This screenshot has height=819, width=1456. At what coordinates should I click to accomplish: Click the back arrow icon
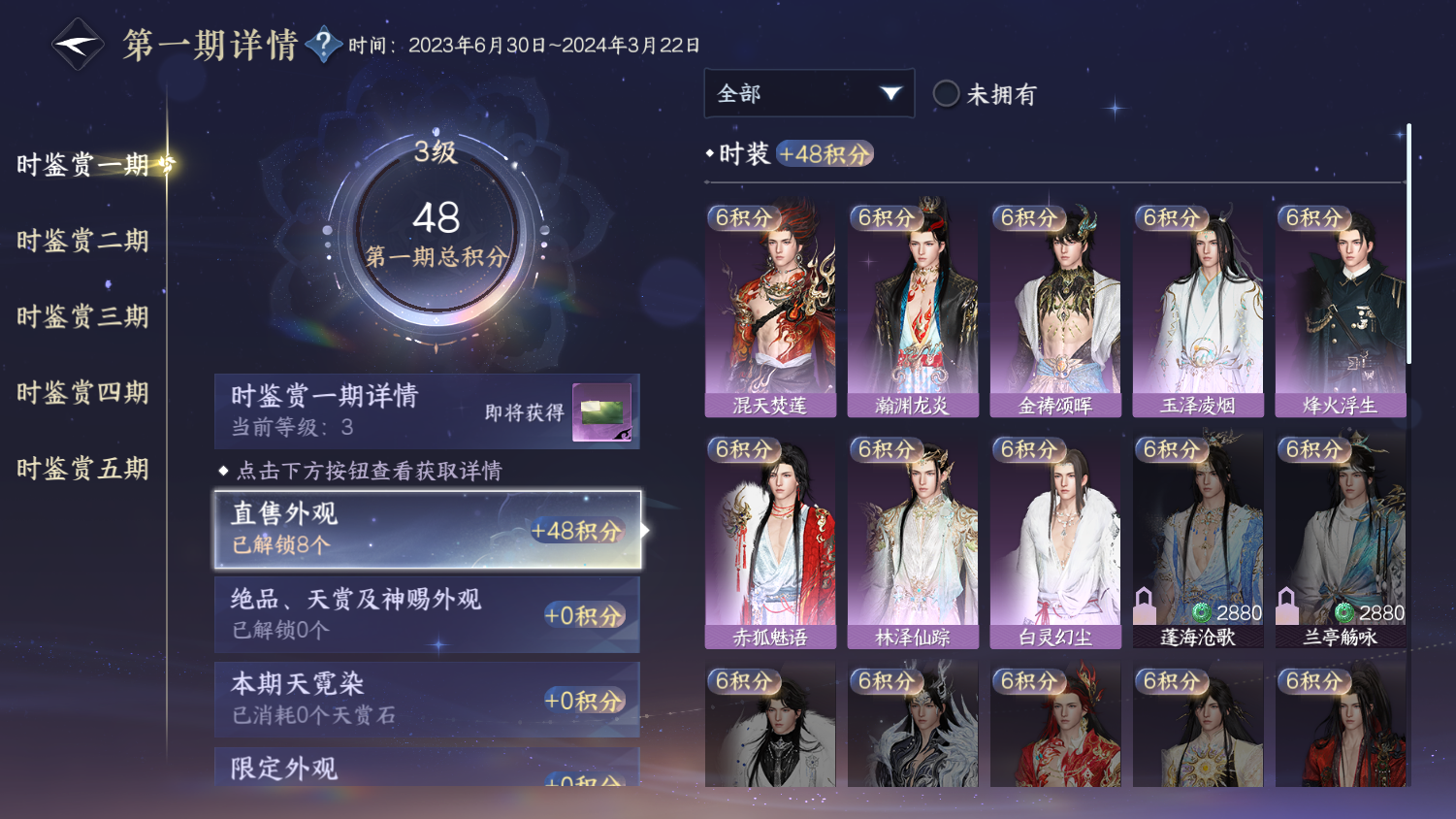[x=77, y=45]
